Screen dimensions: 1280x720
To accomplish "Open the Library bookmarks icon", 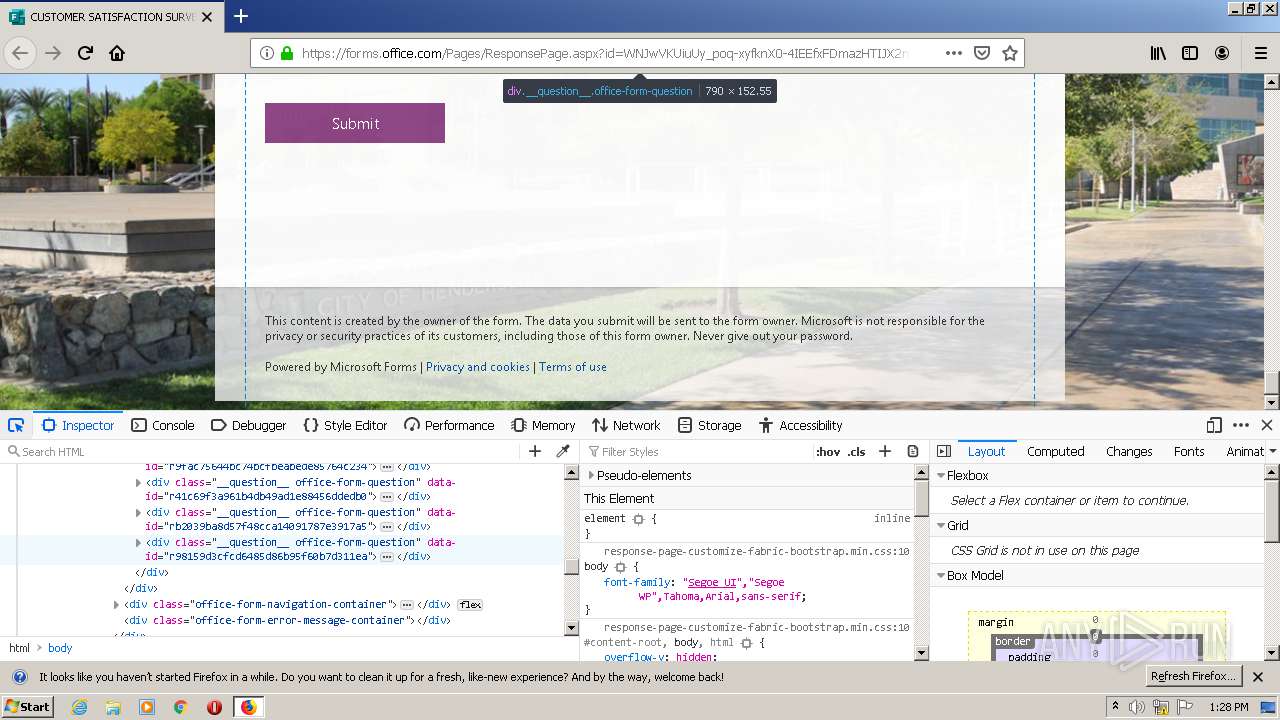I will coord(1158,53).
